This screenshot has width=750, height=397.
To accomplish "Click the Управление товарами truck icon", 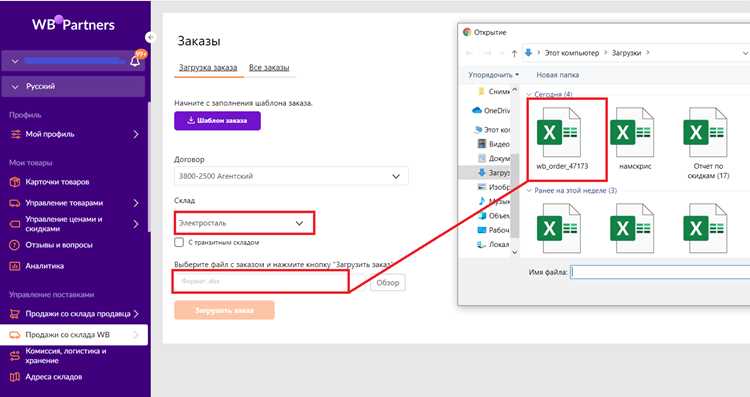I will 15,203.
